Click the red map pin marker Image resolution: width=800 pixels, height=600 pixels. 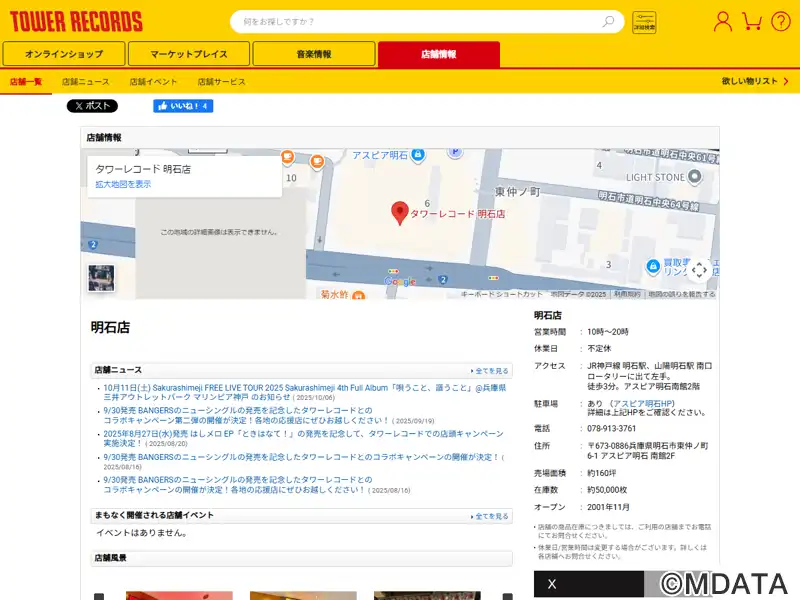point(399,213)
